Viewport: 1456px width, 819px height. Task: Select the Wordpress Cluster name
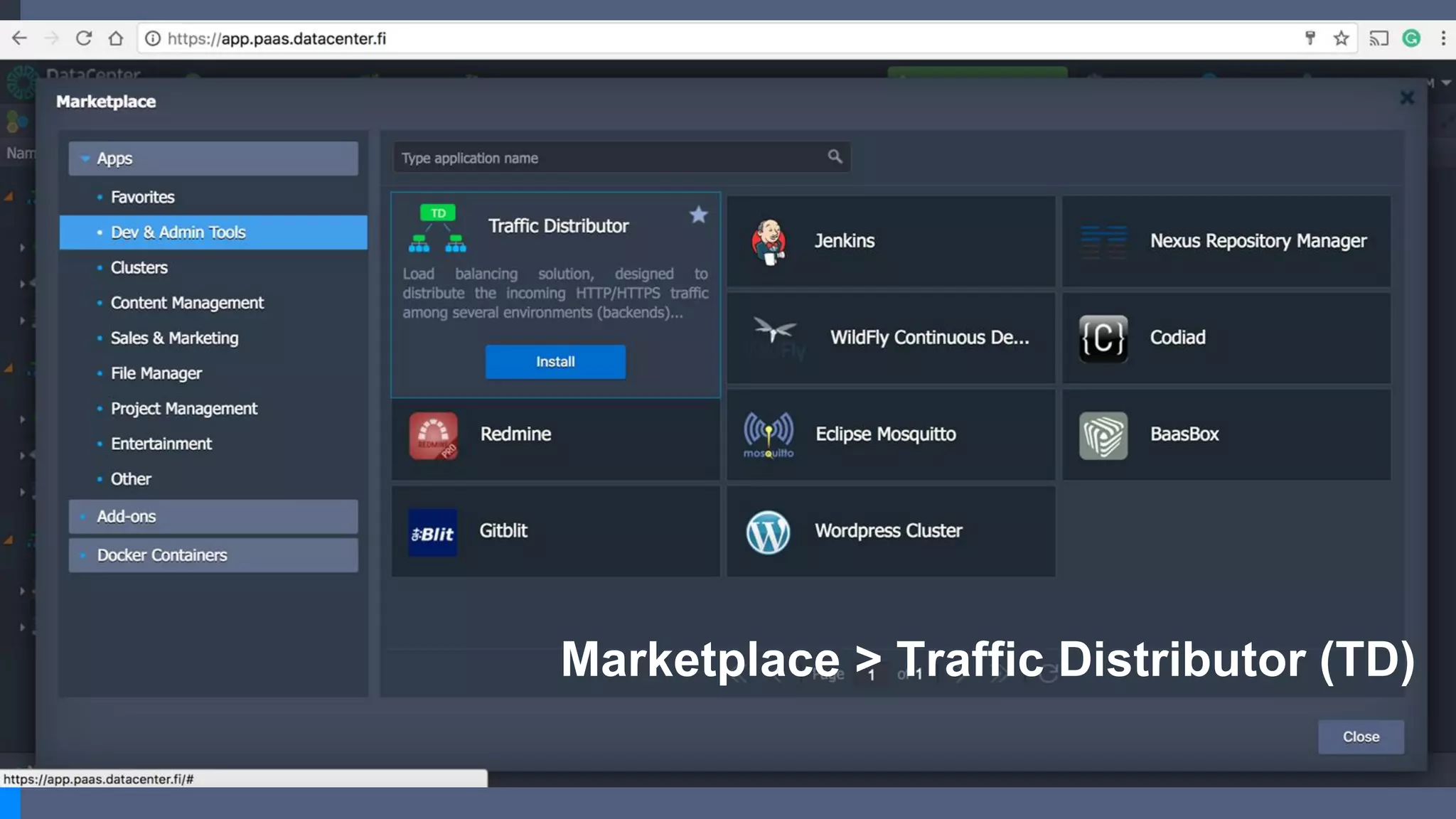pyautogui.click(x=889, y=531)
